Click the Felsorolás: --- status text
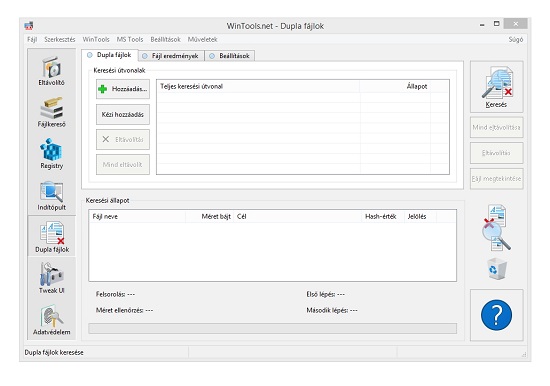Screen dimensions: 550x386 click(115, 294)
